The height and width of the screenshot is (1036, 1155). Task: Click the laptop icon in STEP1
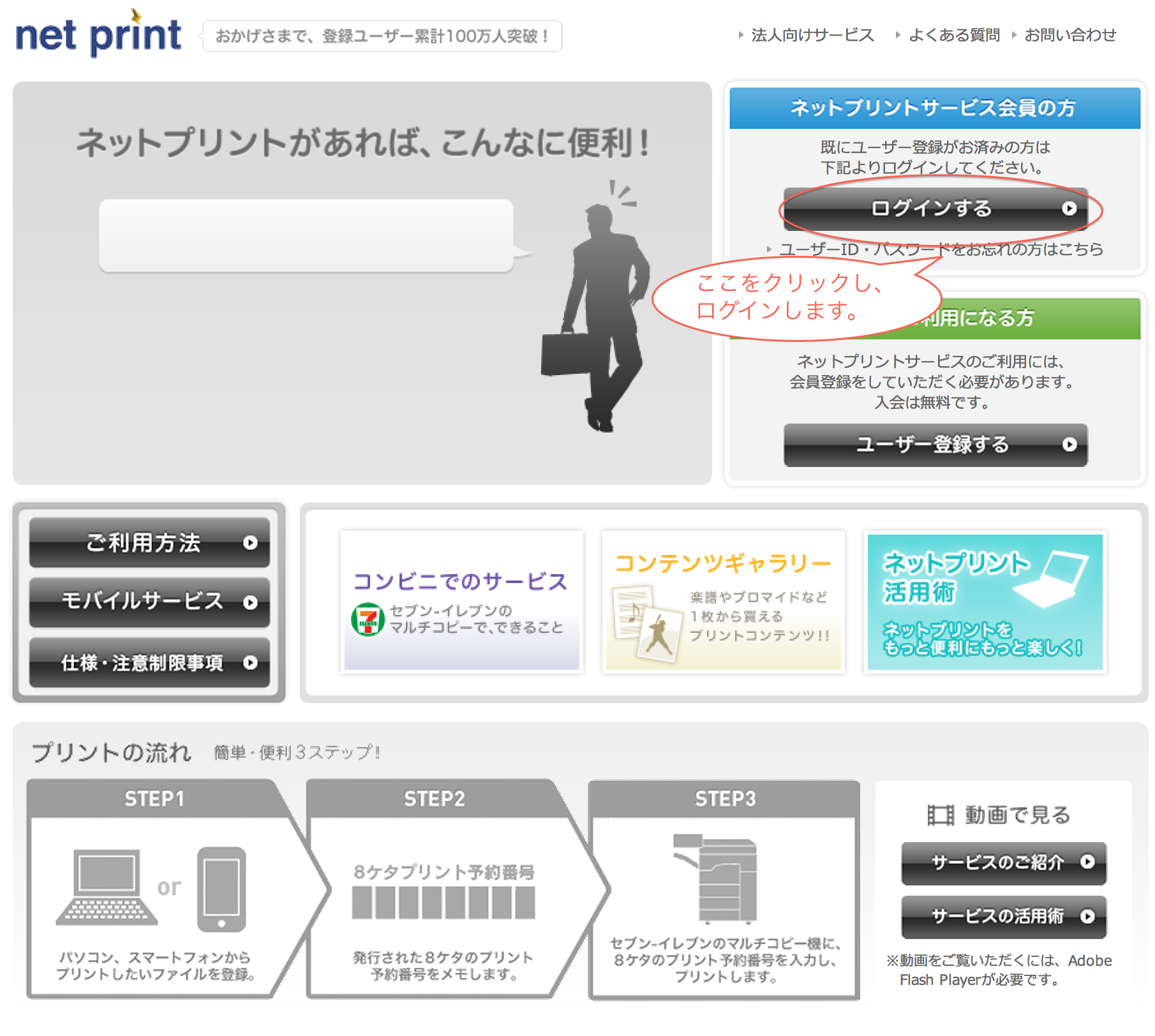107,887
